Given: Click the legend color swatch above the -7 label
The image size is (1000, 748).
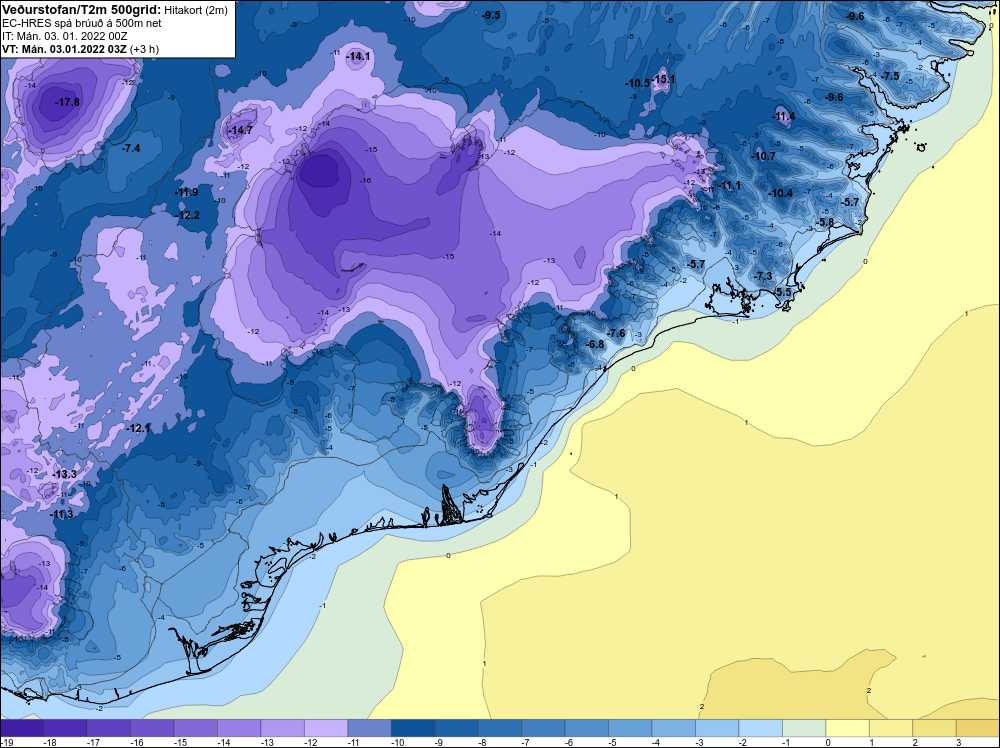Looking at the screenshot, I should pyautogui.click(x=543, y=728).
